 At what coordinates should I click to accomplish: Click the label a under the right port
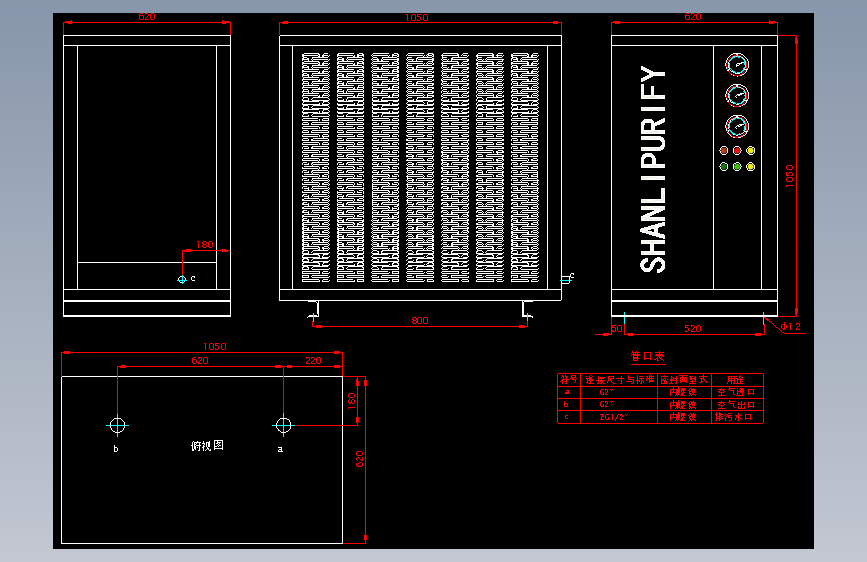click(280, 449)
